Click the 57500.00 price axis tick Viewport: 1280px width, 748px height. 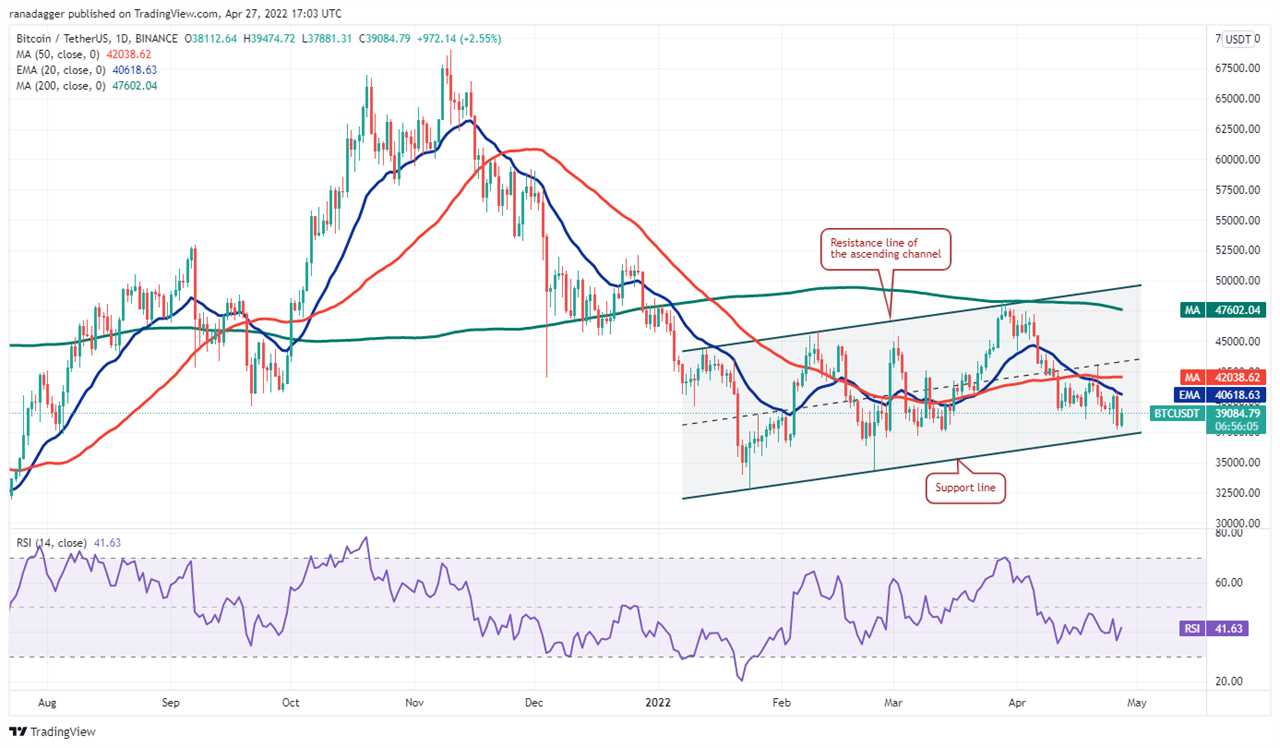tap(1236, 190)
